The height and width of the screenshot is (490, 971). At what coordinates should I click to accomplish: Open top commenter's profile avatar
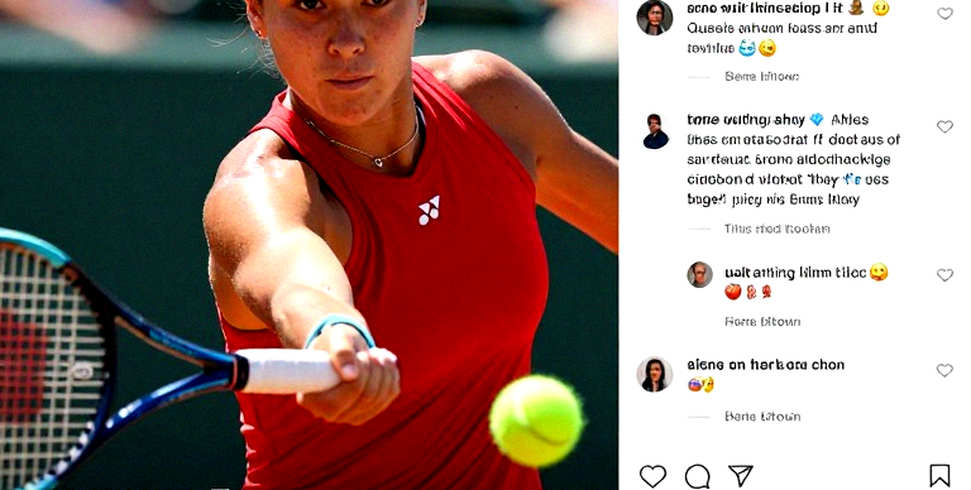(655, 17)
